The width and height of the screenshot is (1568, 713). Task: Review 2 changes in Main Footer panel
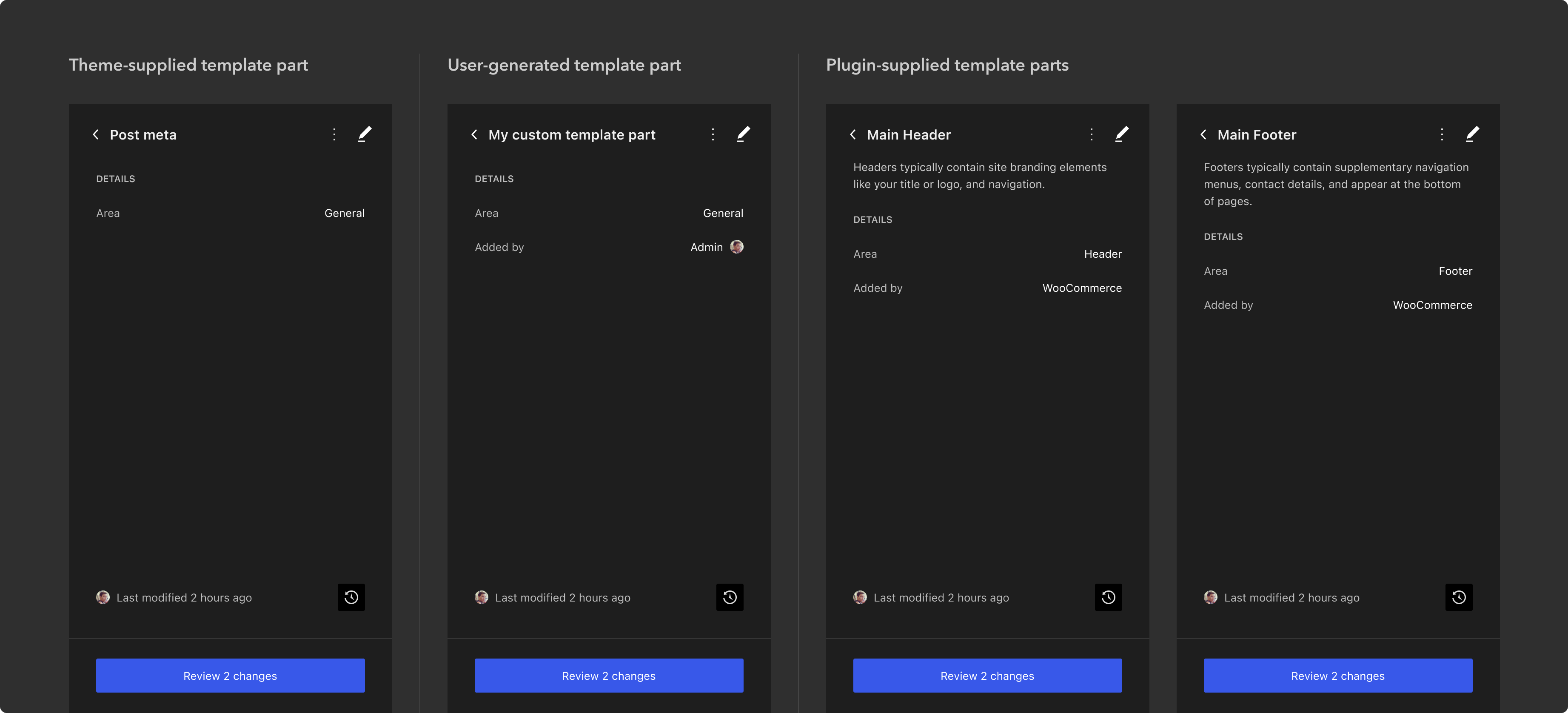coord(1338,675)
